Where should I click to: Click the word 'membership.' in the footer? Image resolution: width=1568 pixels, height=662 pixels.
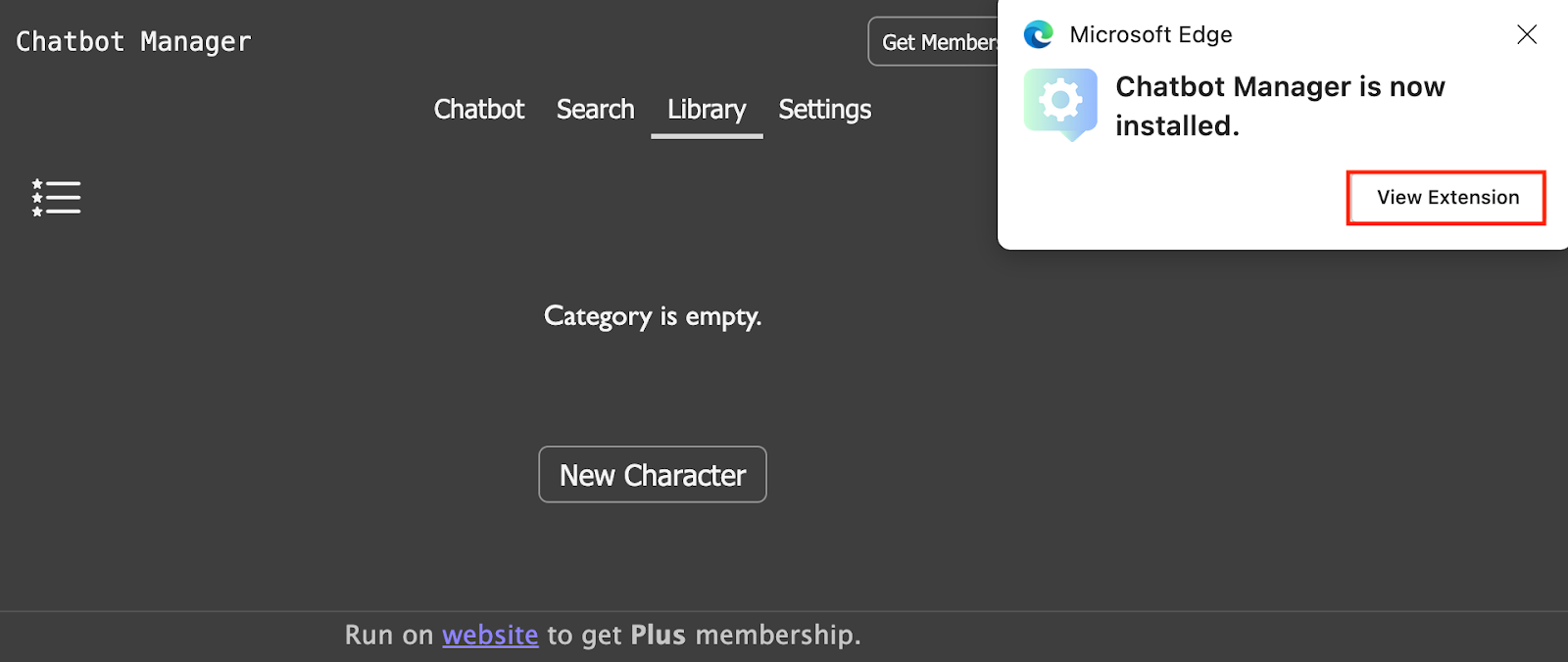[778, 636]
